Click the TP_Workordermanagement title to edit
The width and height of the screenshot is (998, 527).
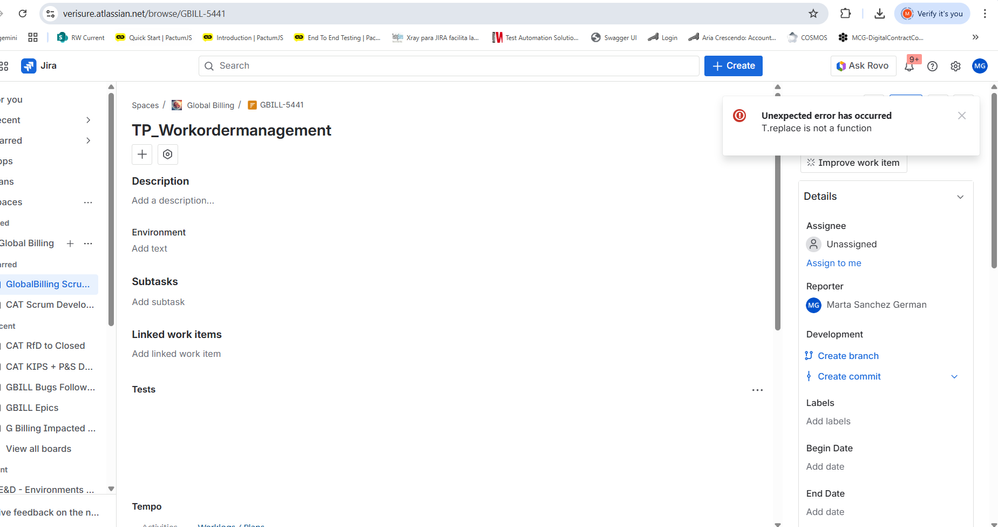click(x=232, y=130)
